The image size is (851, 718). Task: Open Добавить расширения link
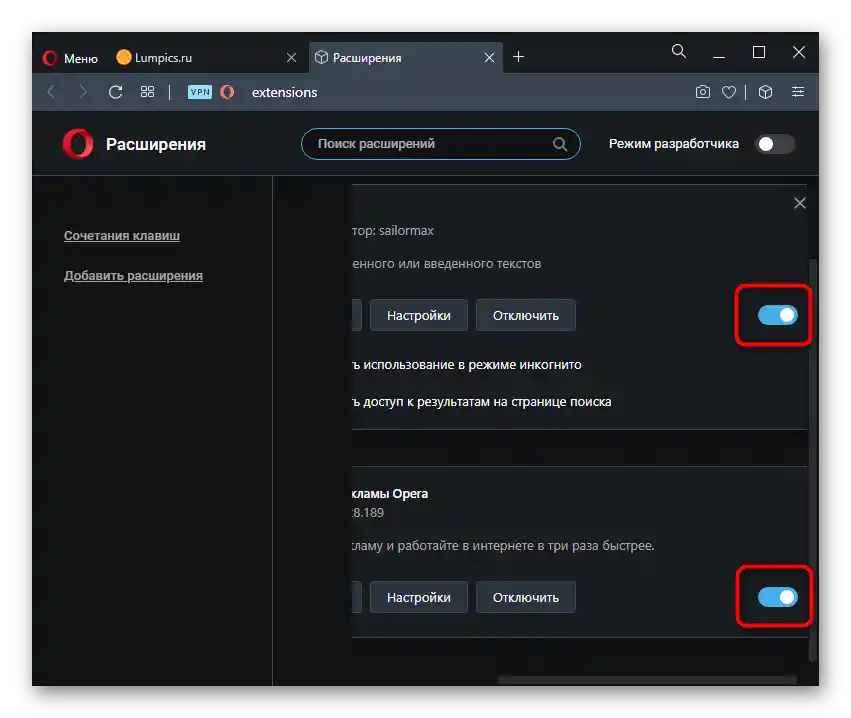133,276
